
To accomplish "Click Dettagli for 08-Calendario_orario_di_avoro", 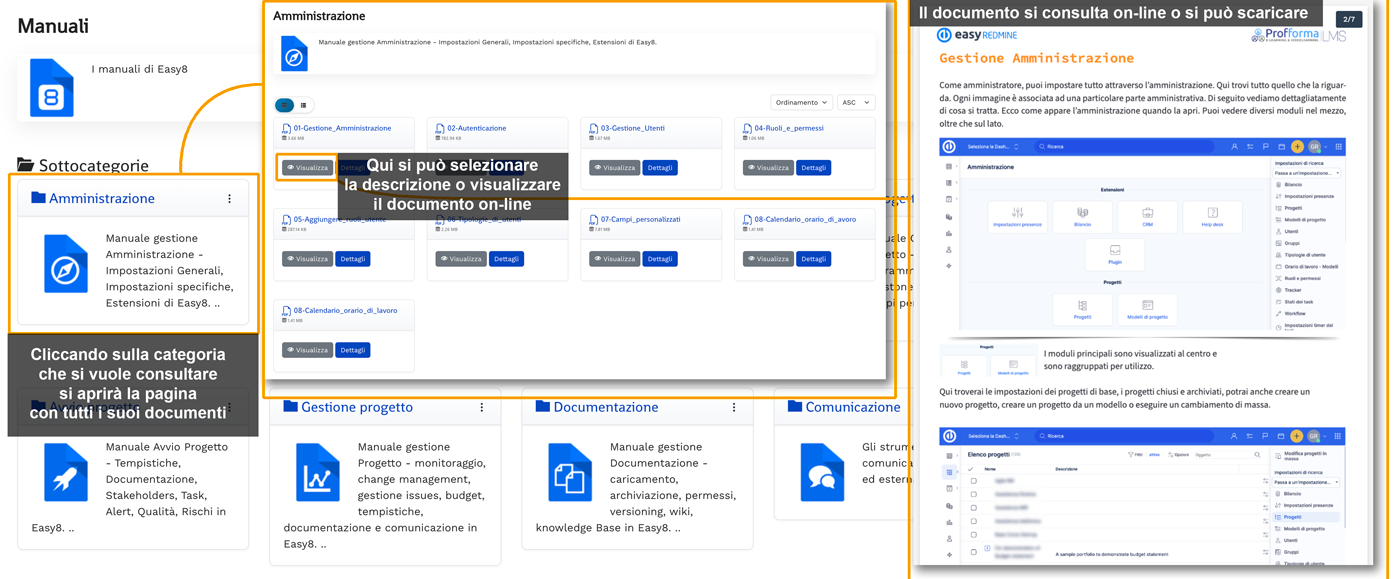I will (x=814, y=259).
